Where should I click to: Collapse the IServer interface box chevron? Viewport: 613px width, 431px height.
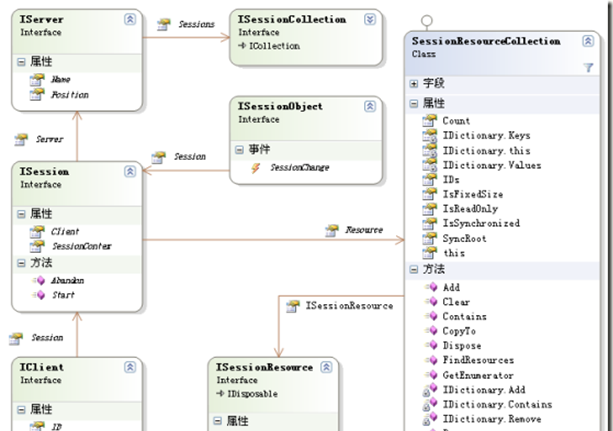(x=130, y=19)
